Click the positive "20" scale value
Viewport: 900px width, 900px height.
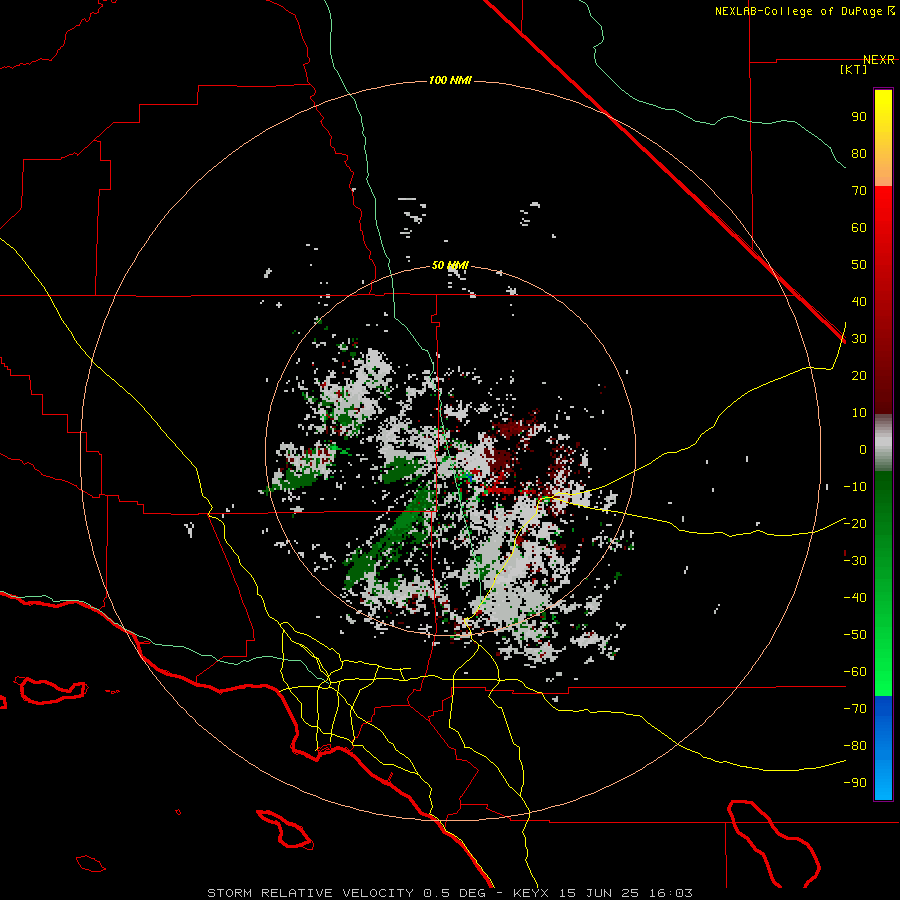859,375
